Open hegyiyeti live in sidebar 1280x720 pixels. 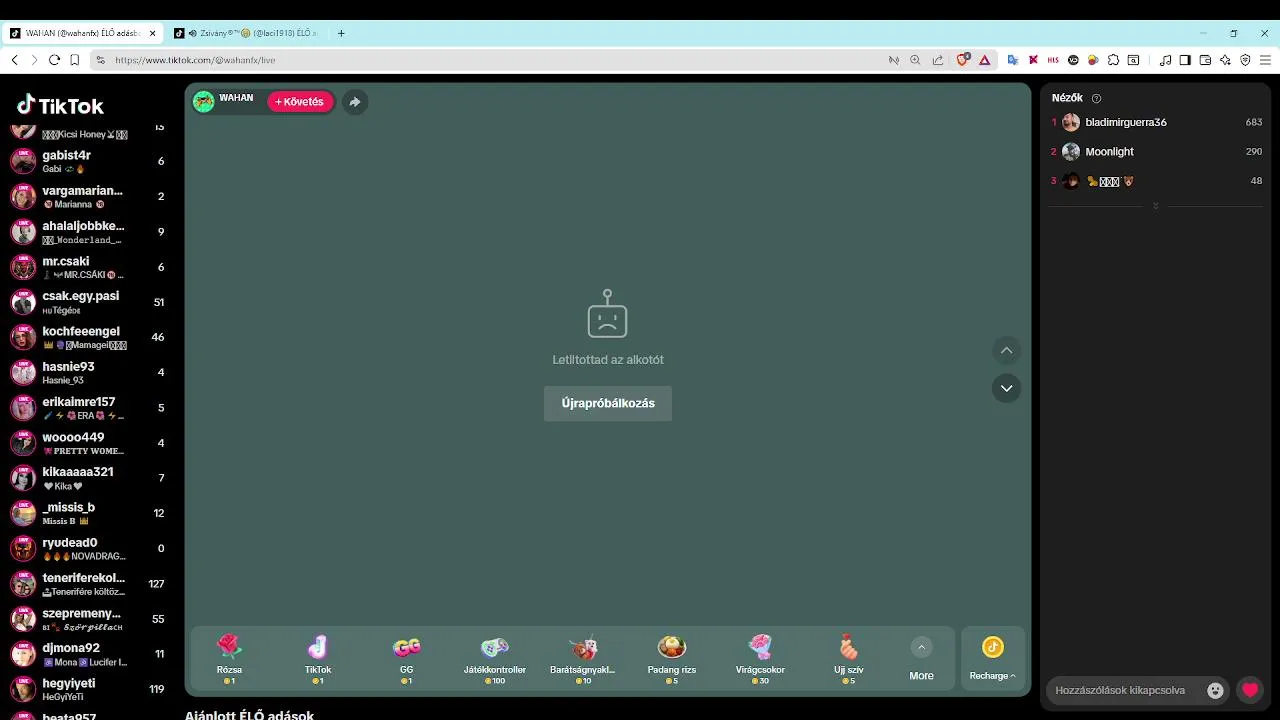88,689
